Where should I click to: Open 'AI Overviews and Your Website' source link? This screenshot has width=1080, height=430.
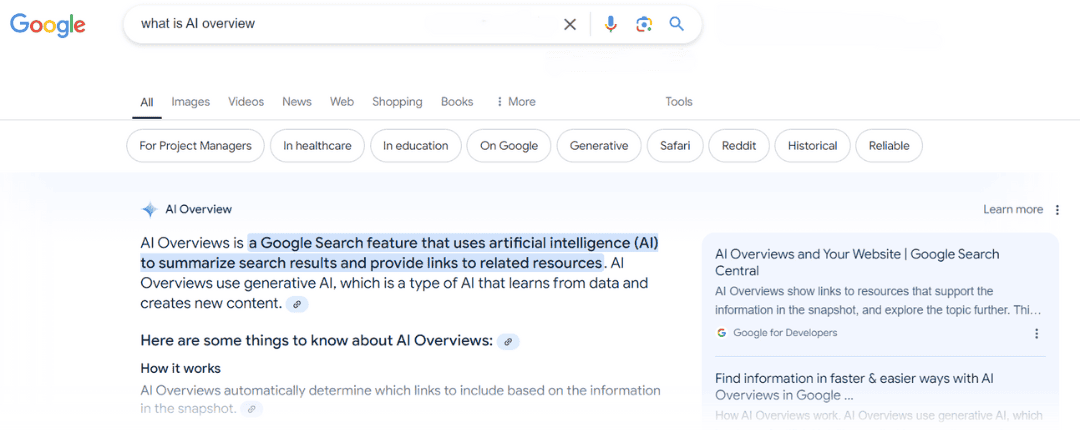point(857,263)
